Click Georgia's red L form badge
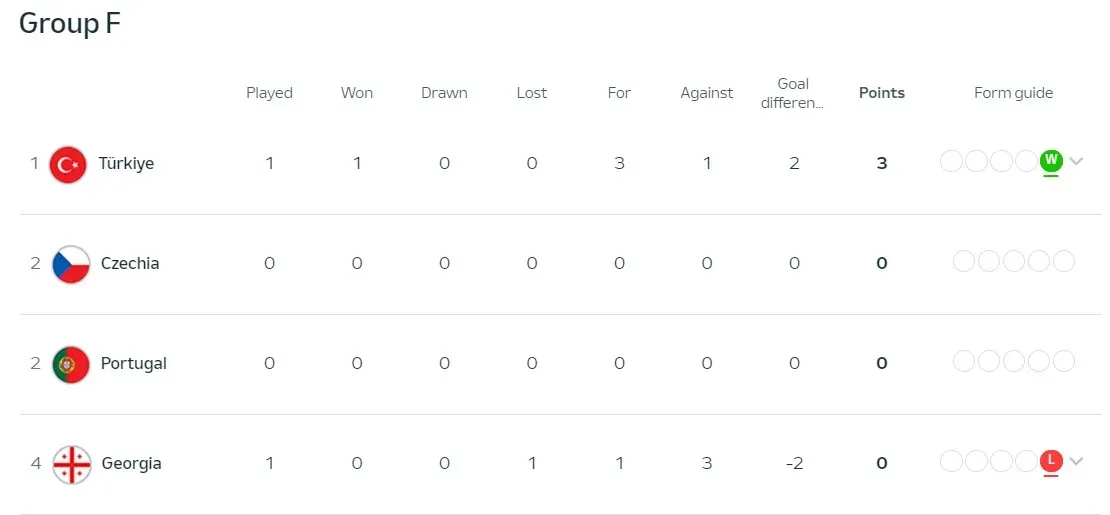The image size is (1110, 515). (x=1050, y=461)
